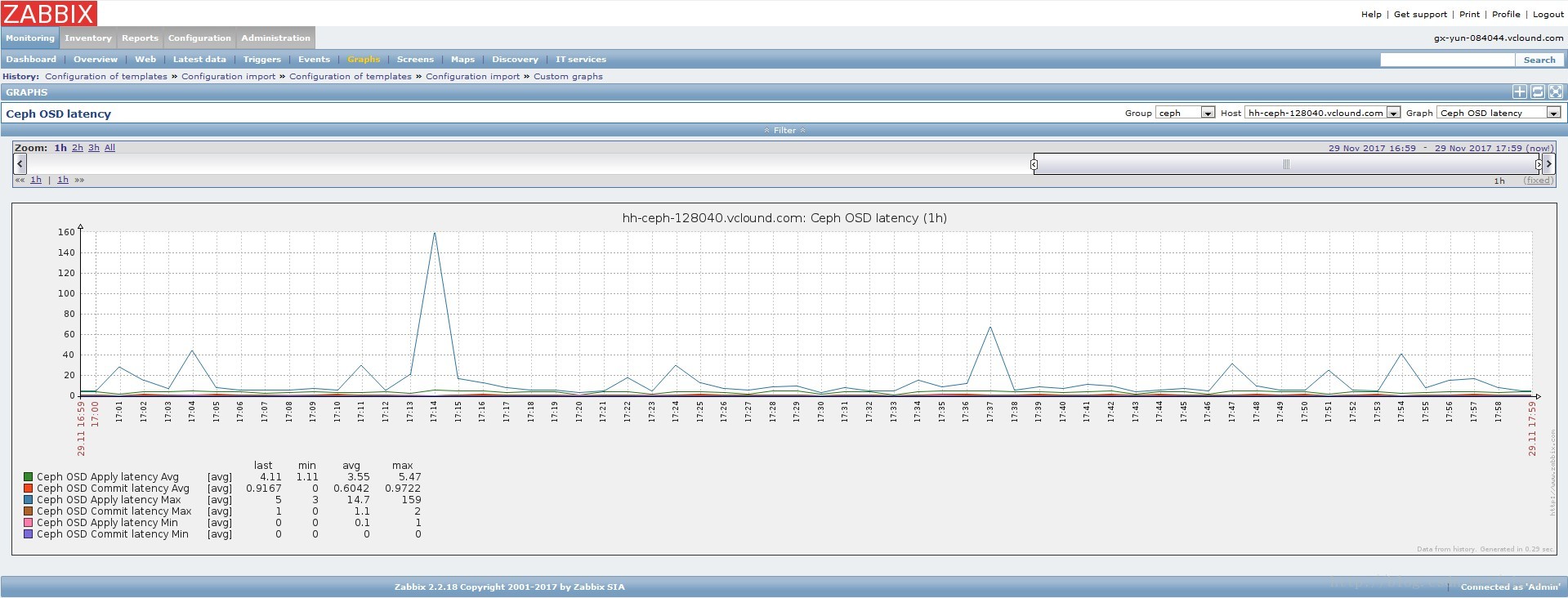The image size is (1568, 598).
Task: Go to Triggers submenu
Action: 261,59
